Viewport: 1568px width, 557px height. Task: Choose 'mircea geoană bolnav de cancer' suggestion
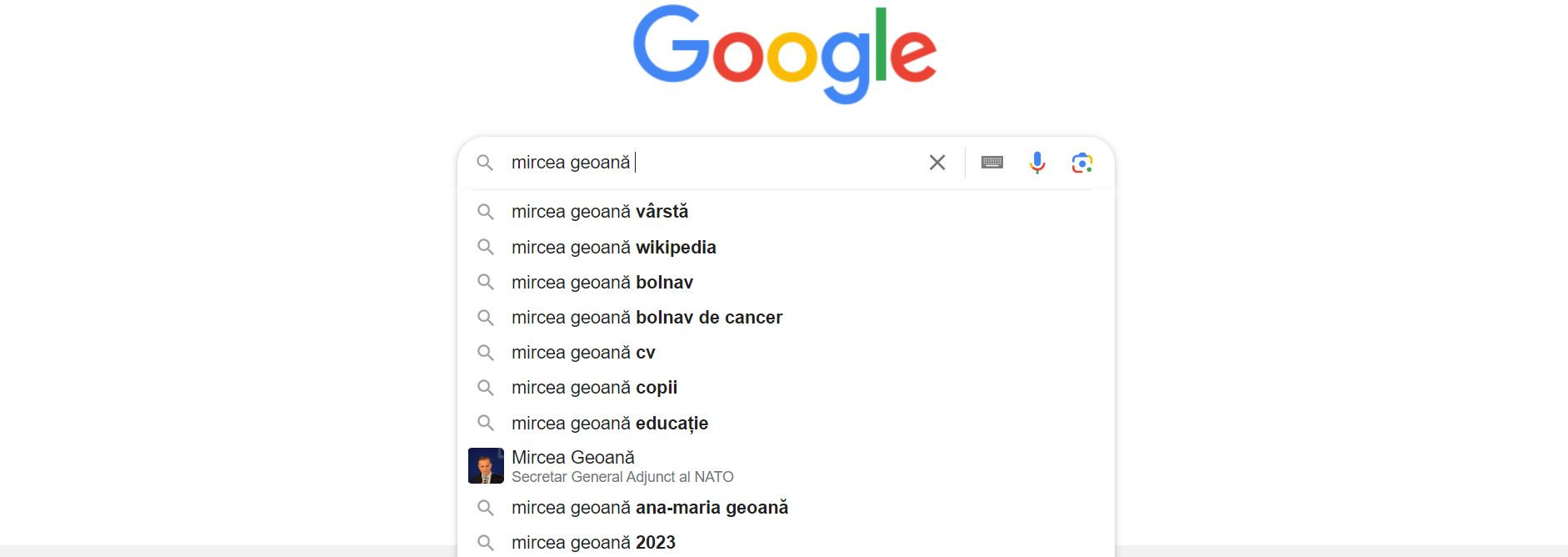647,317
